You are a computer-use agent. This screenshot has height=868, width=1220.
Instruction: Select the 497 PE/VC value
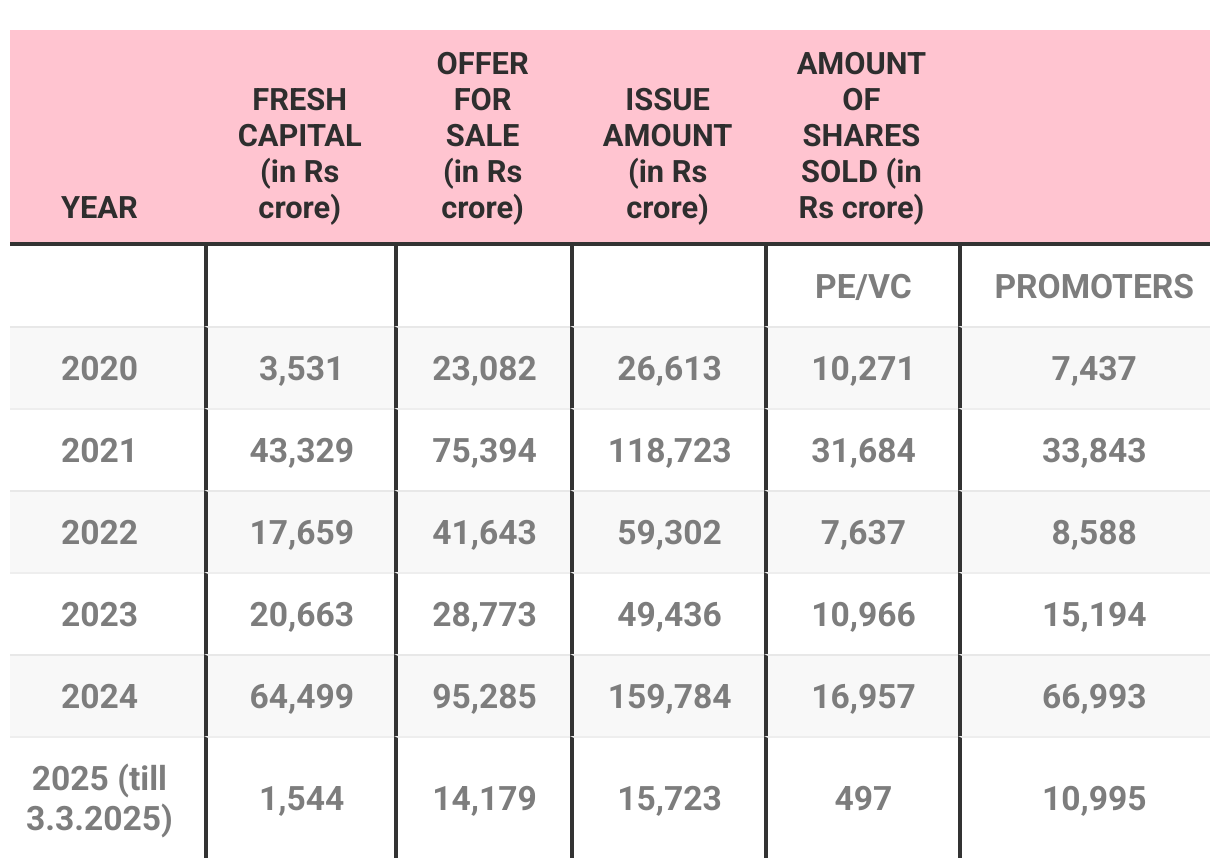[x=862, y=798]
